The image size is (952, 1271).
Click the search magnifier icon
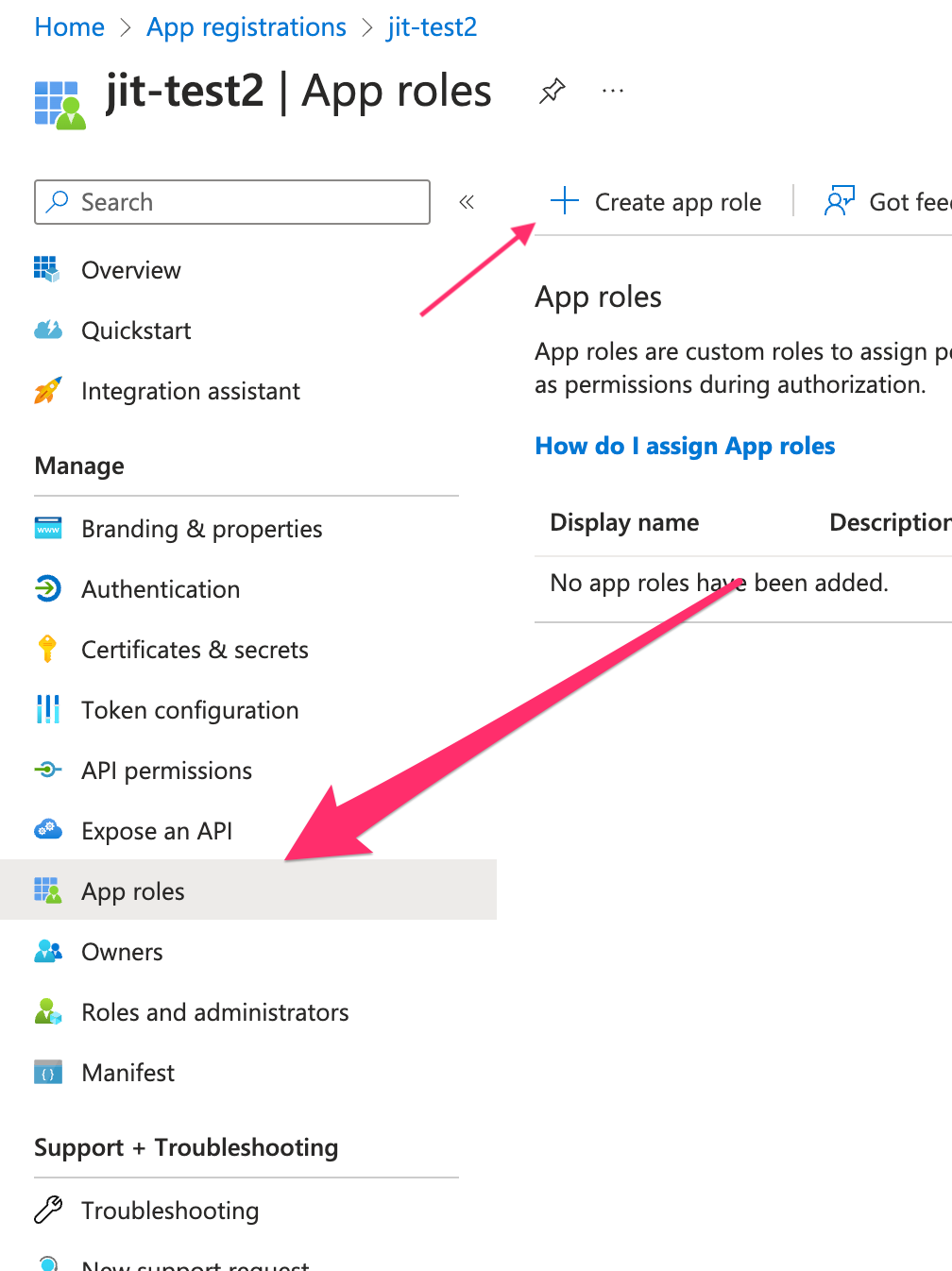pyautogui.click(x=58, y=201)
